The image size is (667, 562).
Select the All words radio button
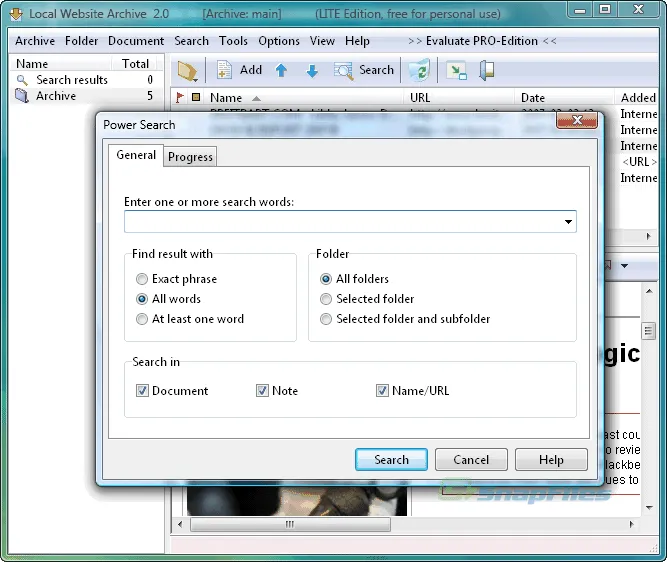[x=142, y=299]
